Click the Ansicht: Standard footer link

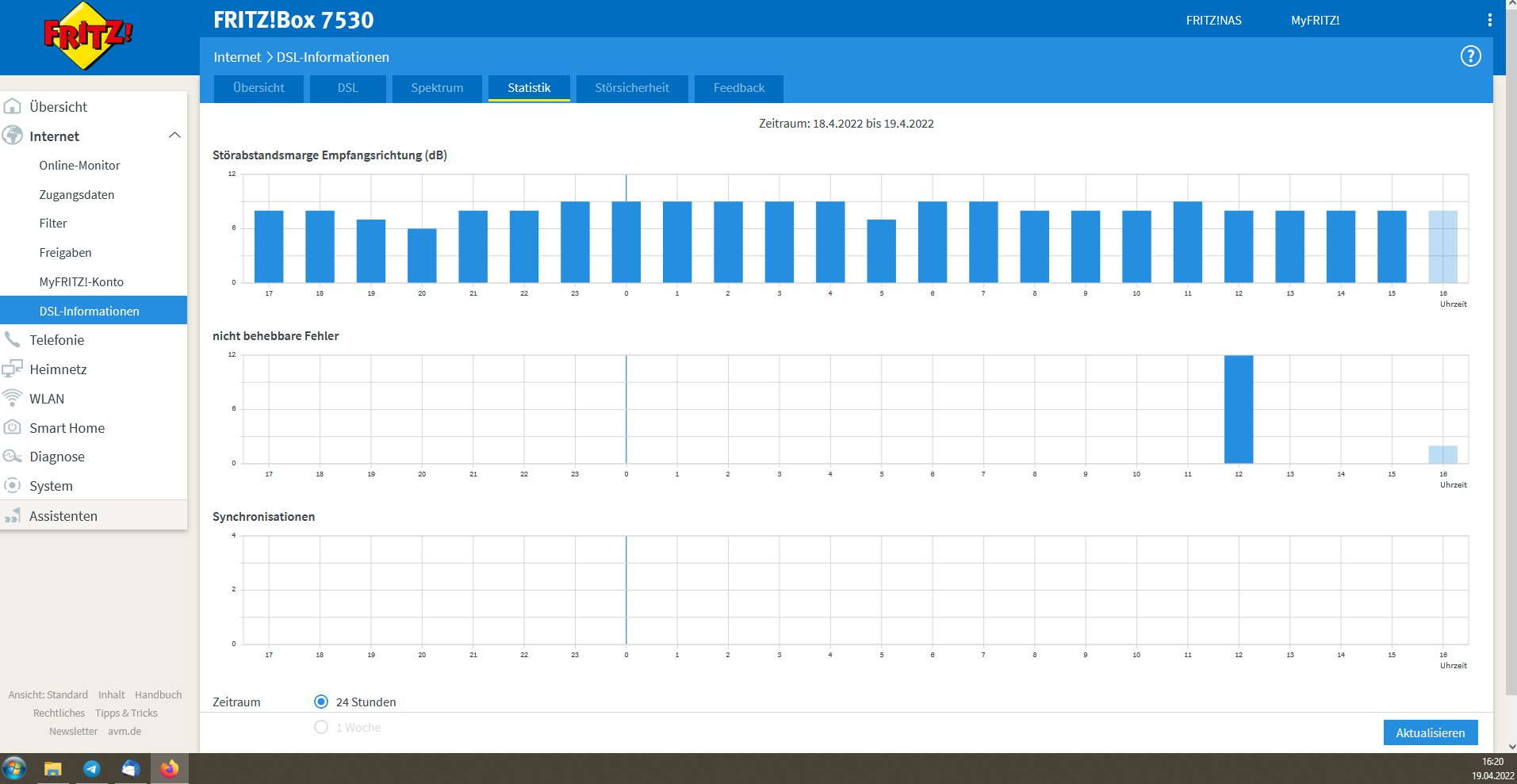coord(48,694)
